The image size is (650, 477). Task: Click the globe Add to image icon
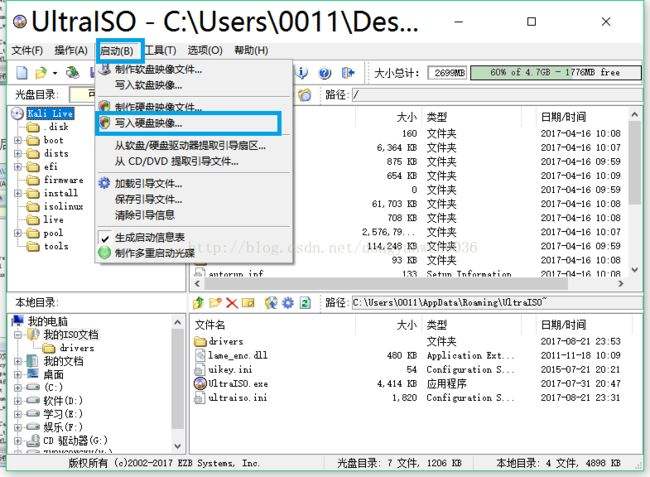pyautogui.click(x=271, y=303)
